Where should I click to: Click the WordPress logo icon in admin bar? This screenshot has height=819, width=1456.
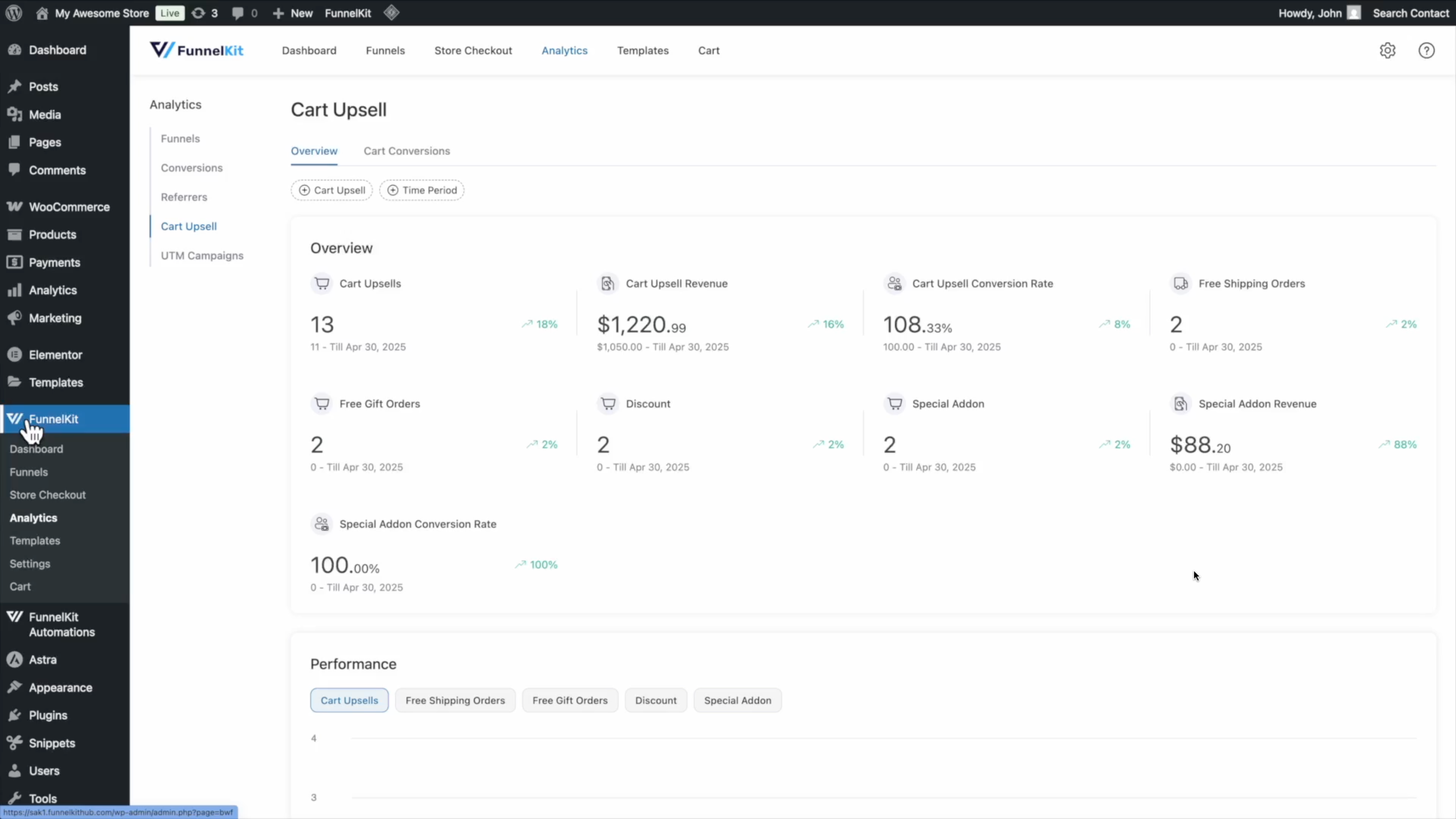[x=14, y=13]
